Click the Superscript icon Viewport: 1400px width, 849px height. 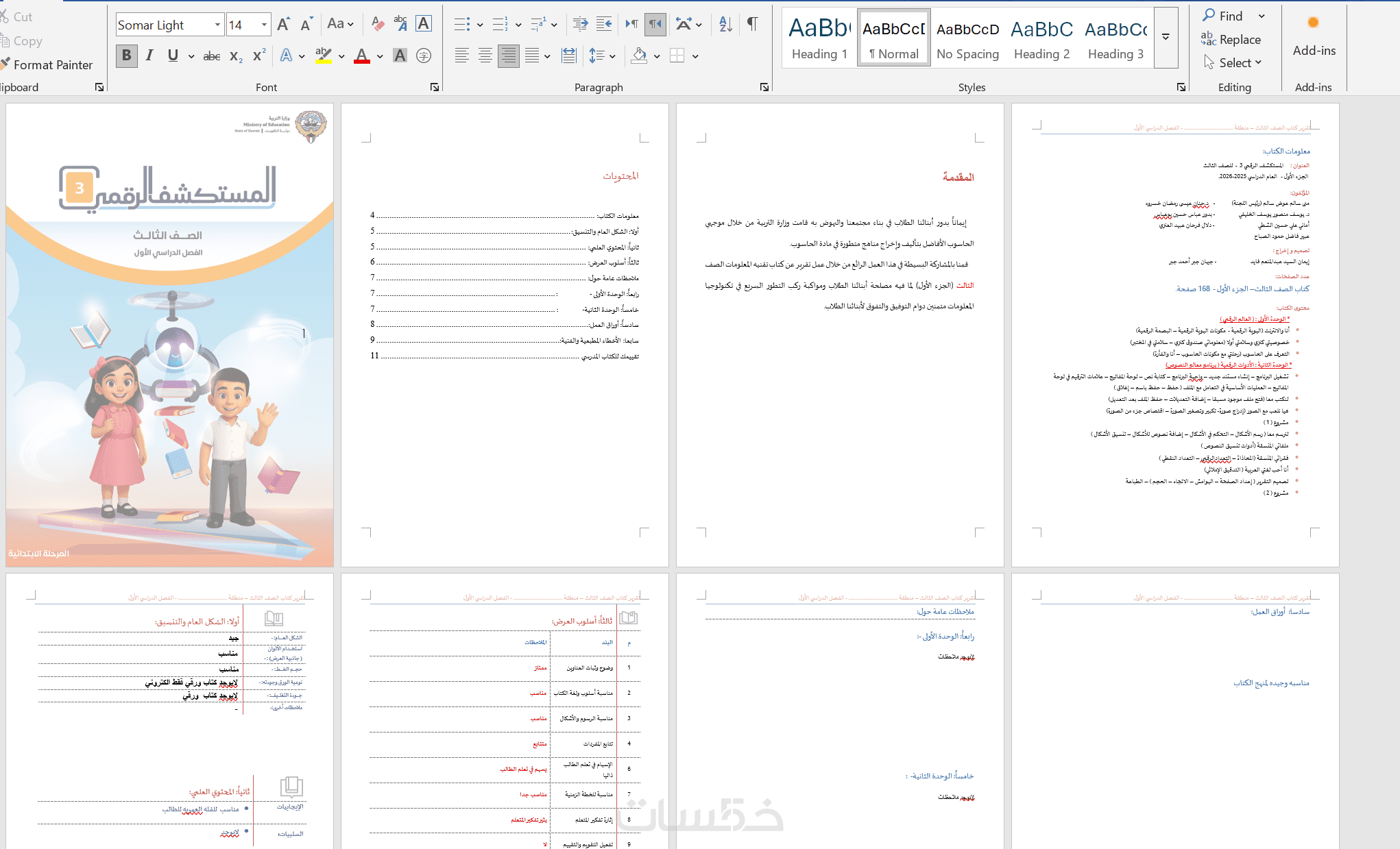point(259,56)
